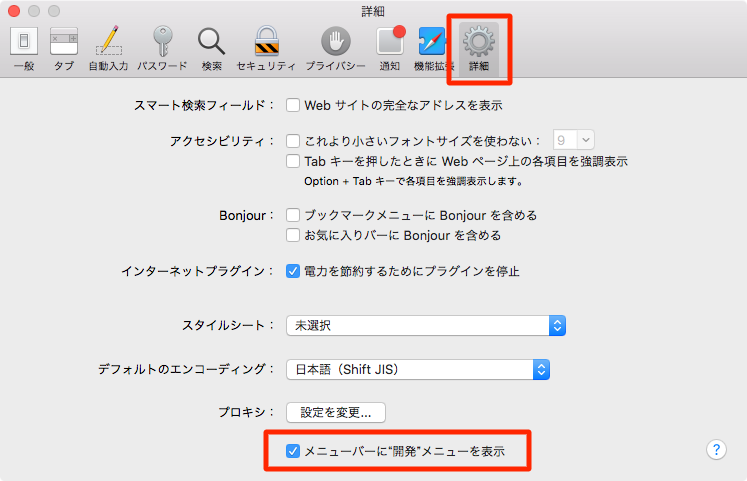The image size is (747, 481).
Task: Toggle Tab キー強調表示 checkbox
Action: [293, 161]
